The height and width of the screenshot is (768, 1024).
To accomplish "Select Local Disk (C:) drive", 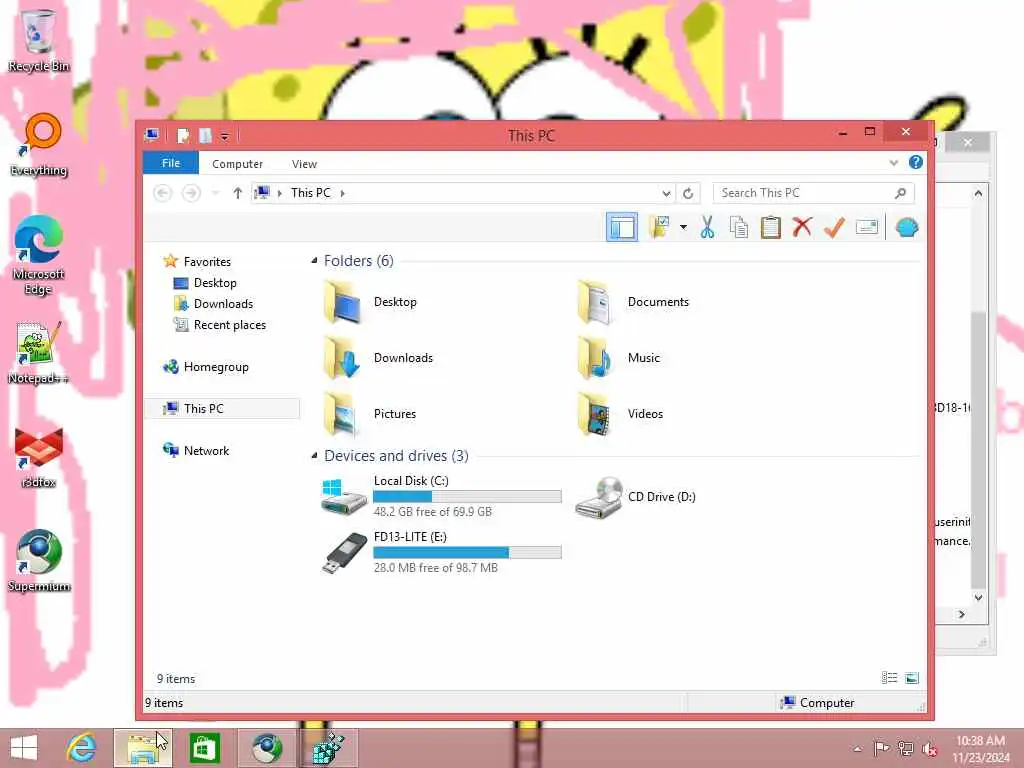I will tap(441, 496).
